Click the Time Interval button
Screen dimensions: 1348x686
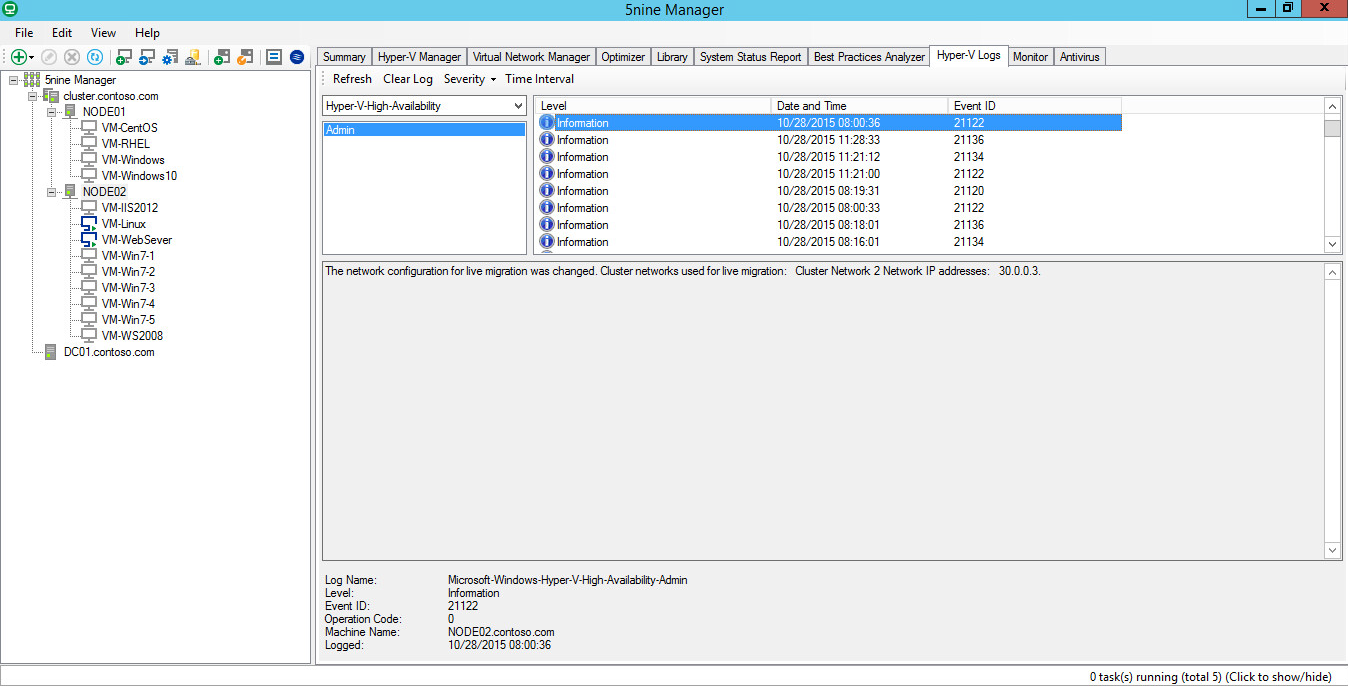tap(539, 79)
